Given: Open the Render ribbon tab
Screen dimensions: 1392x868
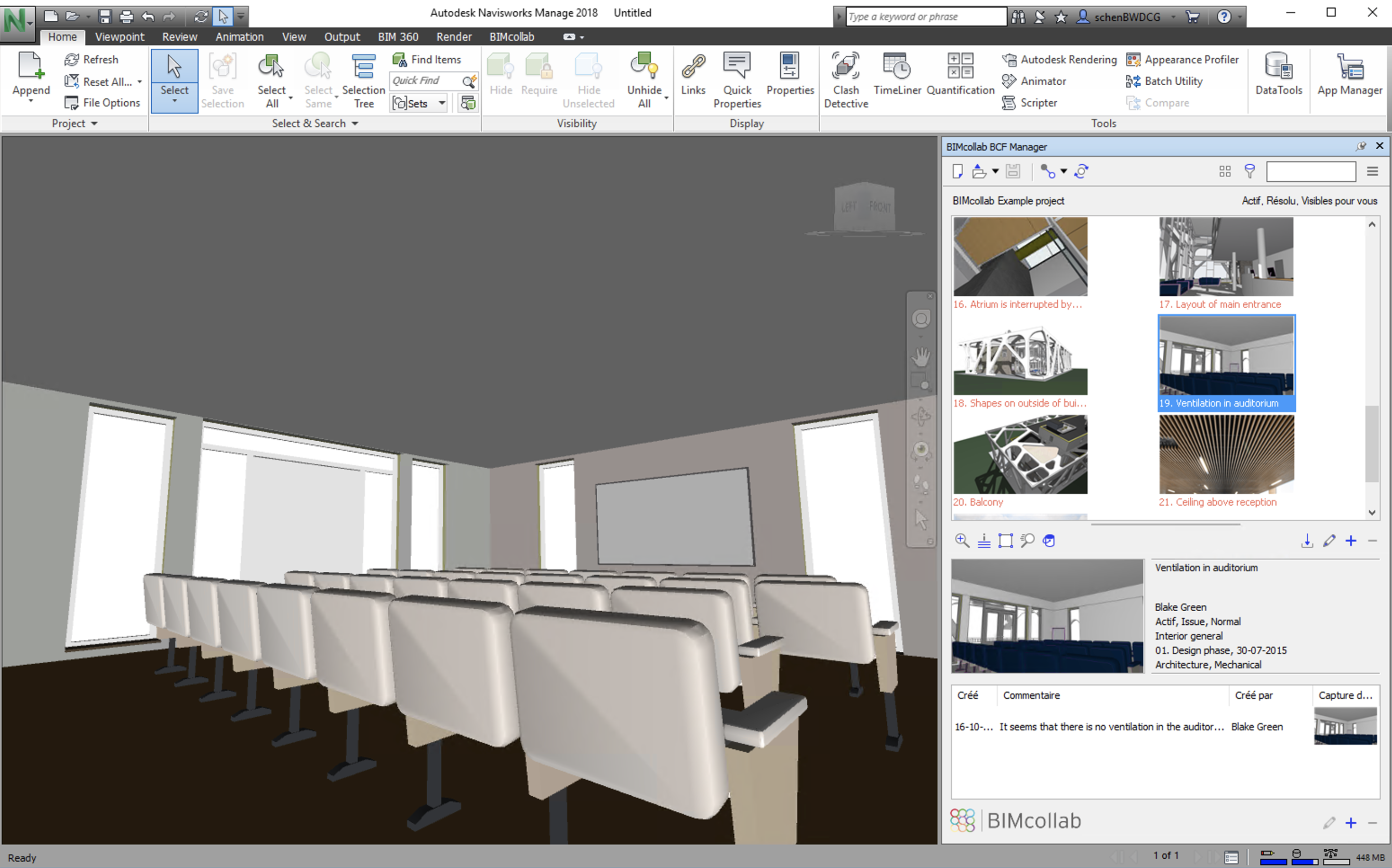Looking at the screenshot, I should [453, 37].
